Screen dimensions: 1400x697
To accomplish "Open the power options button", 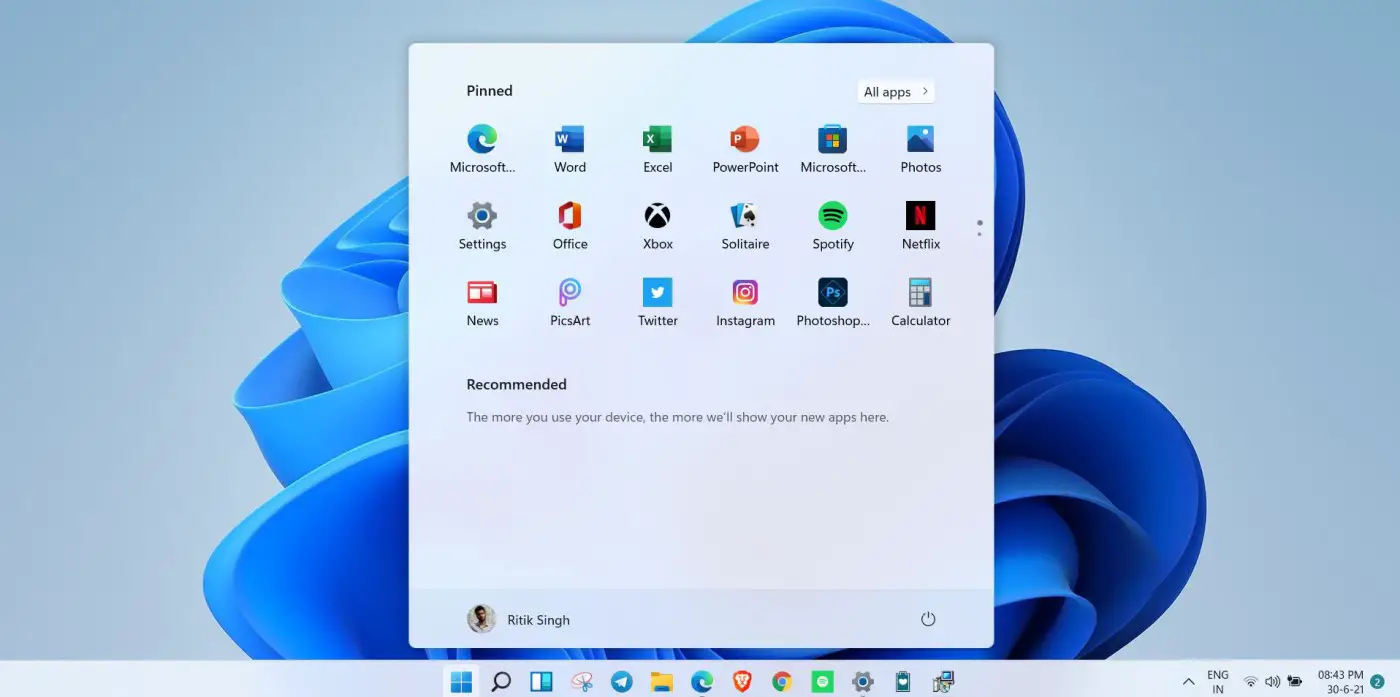I will point(928,619).
